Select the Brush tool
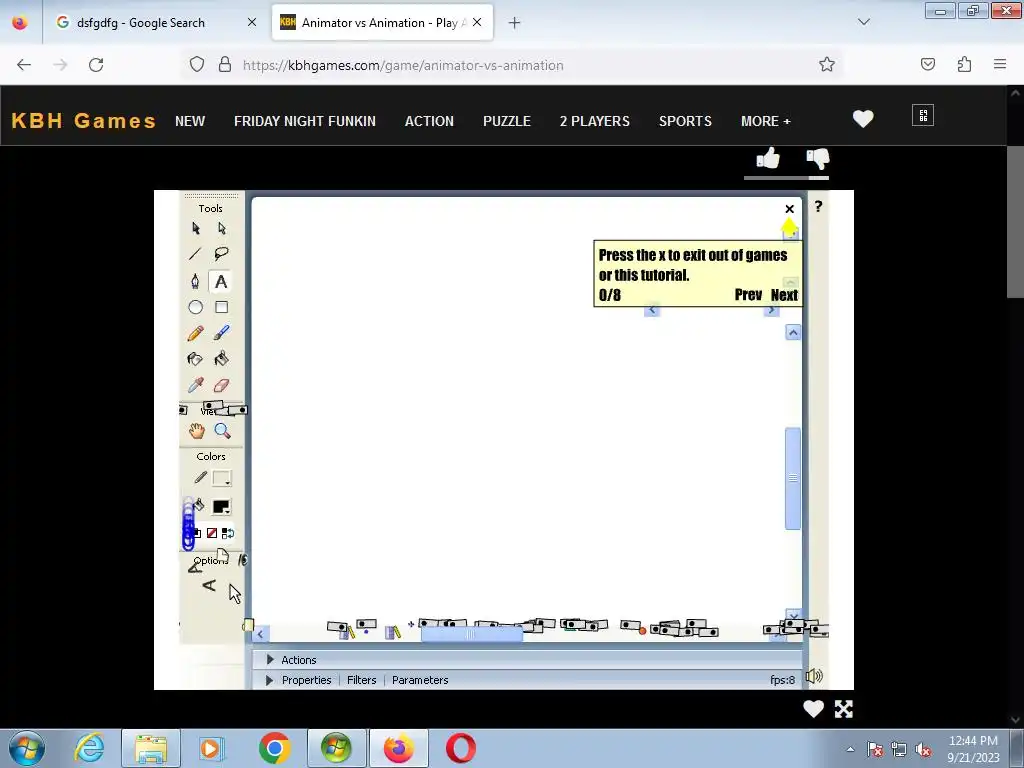This screenshot has width=1024, height=768. tap(221, 333)
